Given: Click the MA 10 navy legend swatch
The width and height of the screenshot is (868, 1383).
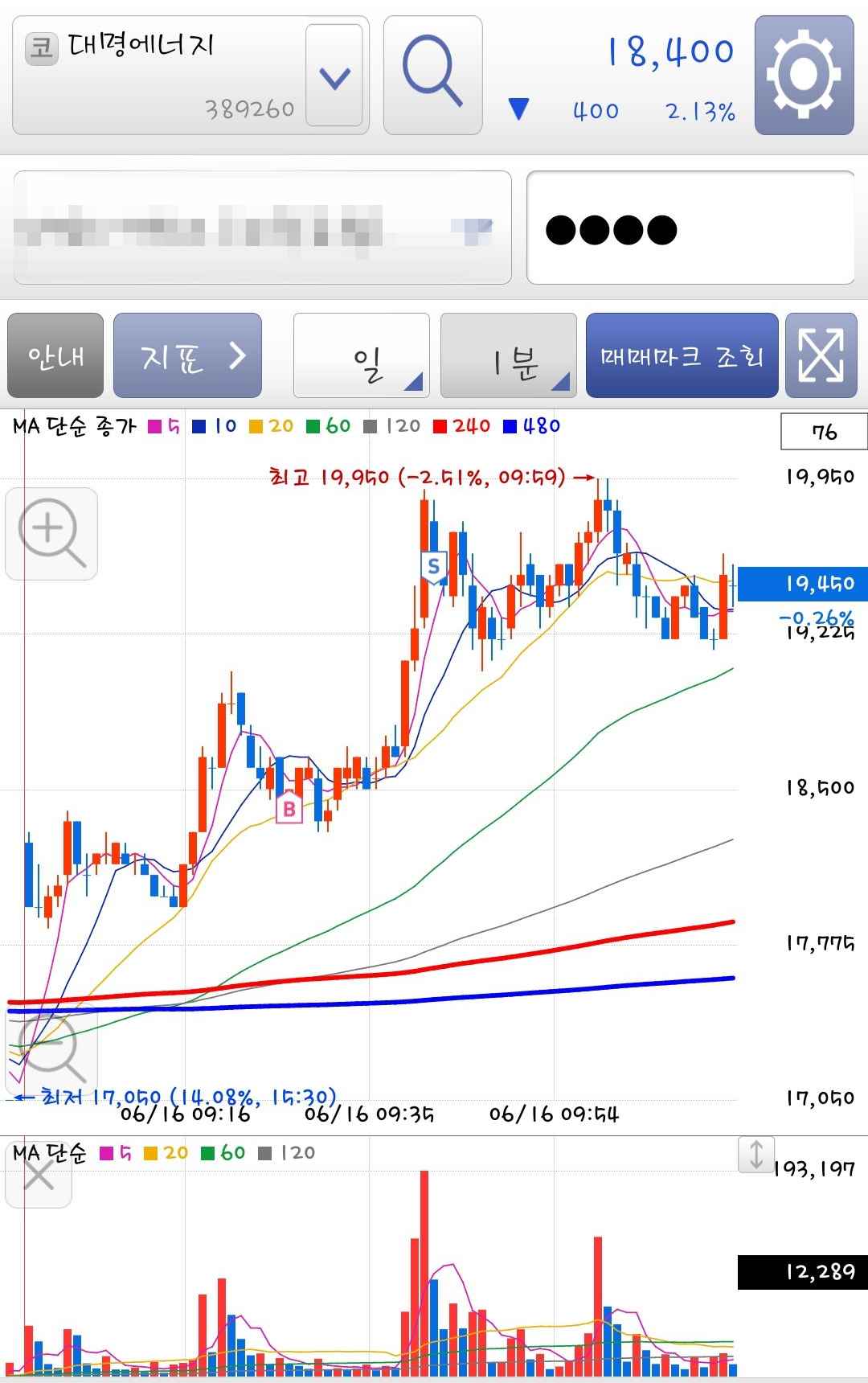Looking at the screenshot, I should [199, 427].
